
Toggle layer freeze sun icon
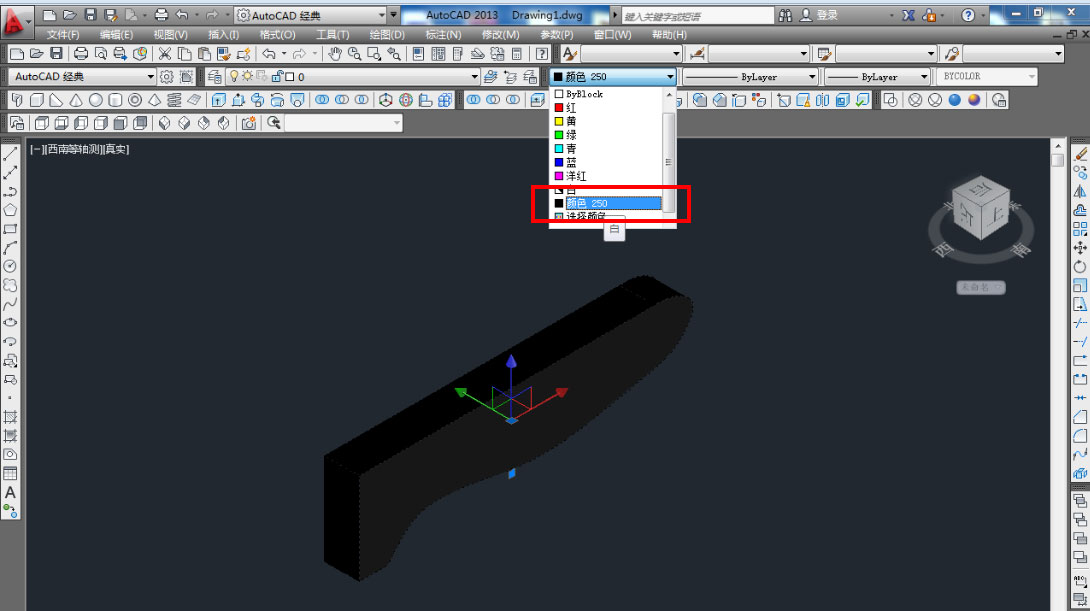click(x=247, y=77)
